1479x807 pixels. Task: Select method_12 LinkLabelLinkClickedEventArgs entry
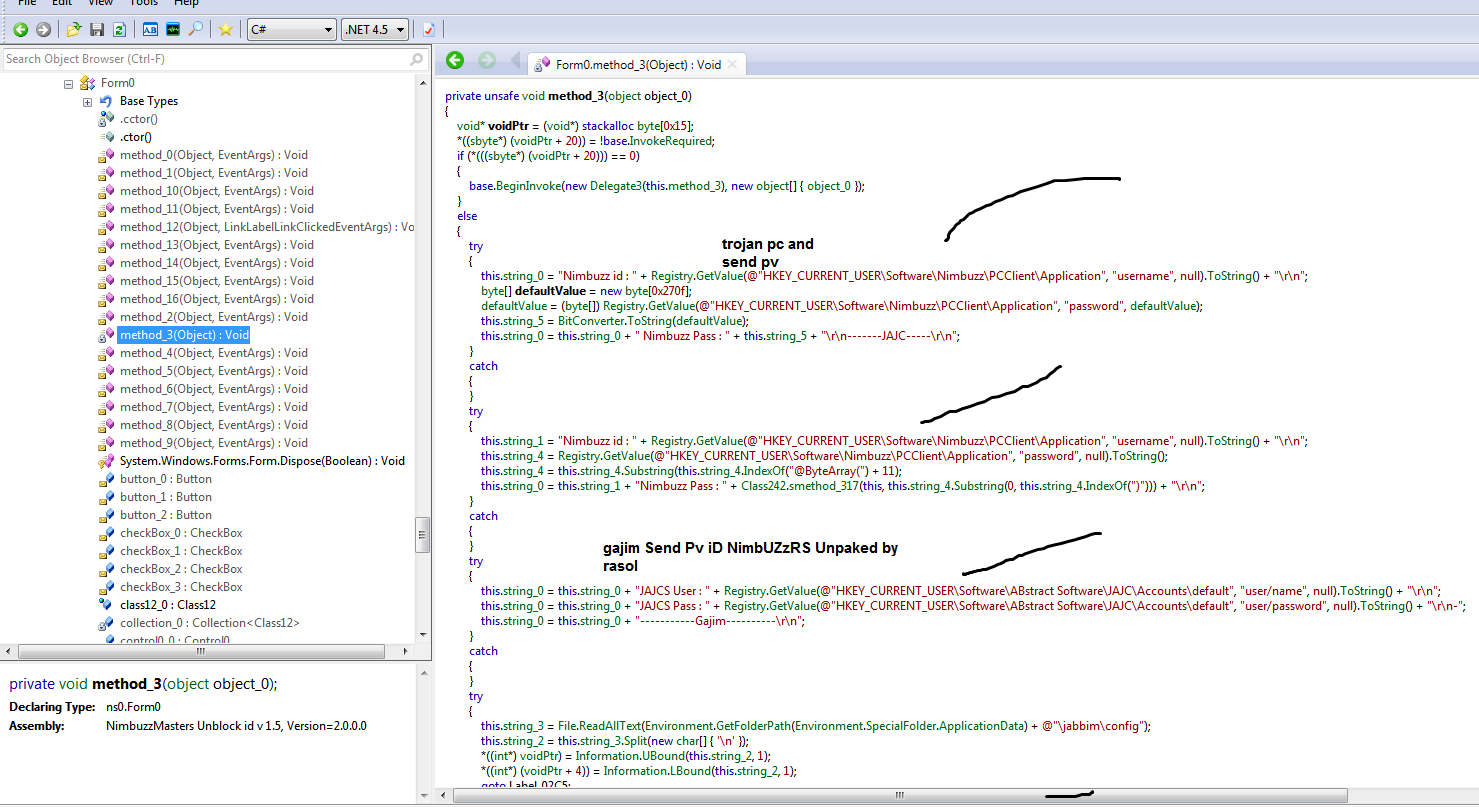[x=267, y=227]
